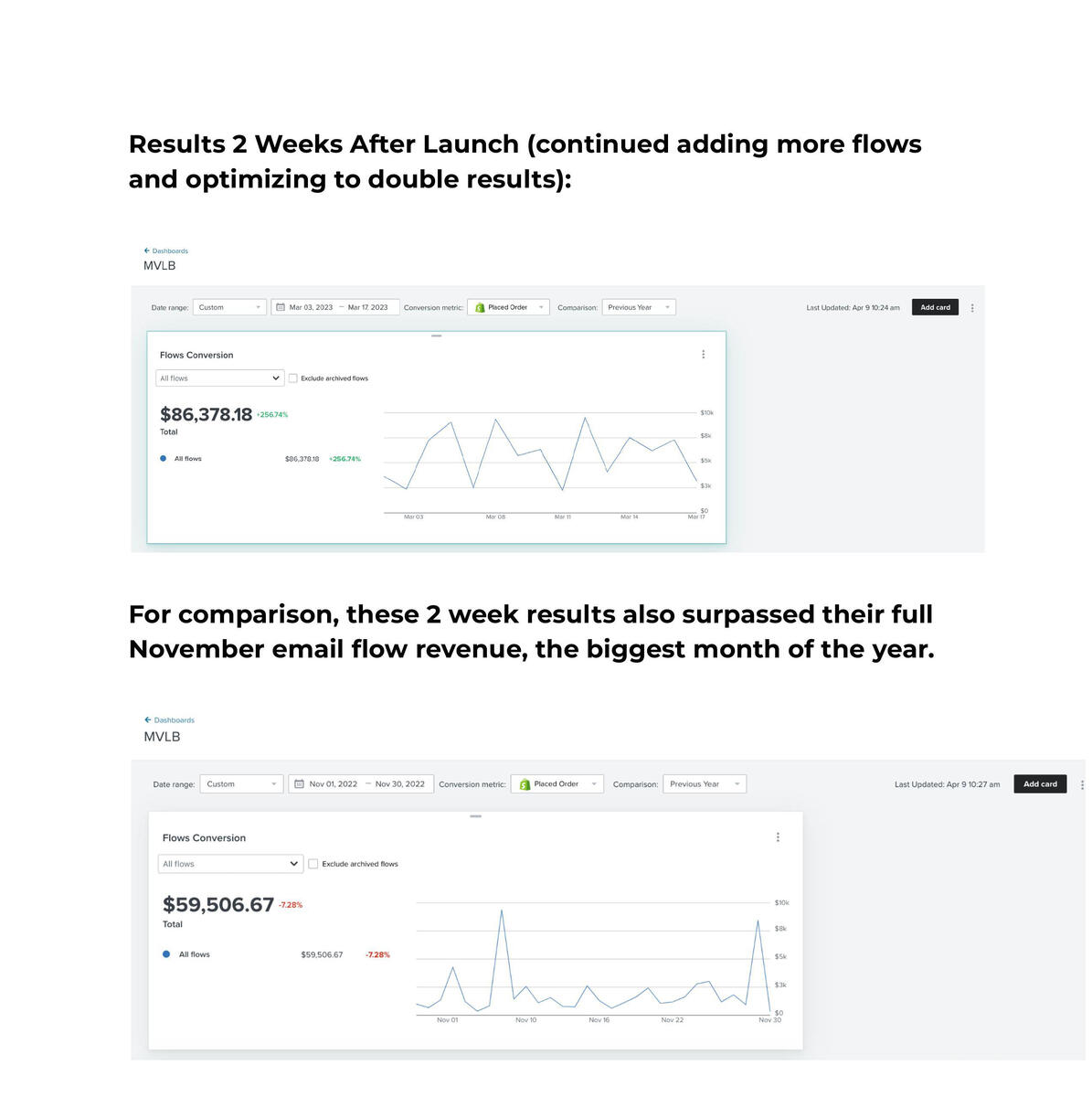Image resolution: width=1092 pixels, height=1097 pixels.
Task: Toggle the All flows blue legend dot in bottom card
Action: click(x=166, y=954)
